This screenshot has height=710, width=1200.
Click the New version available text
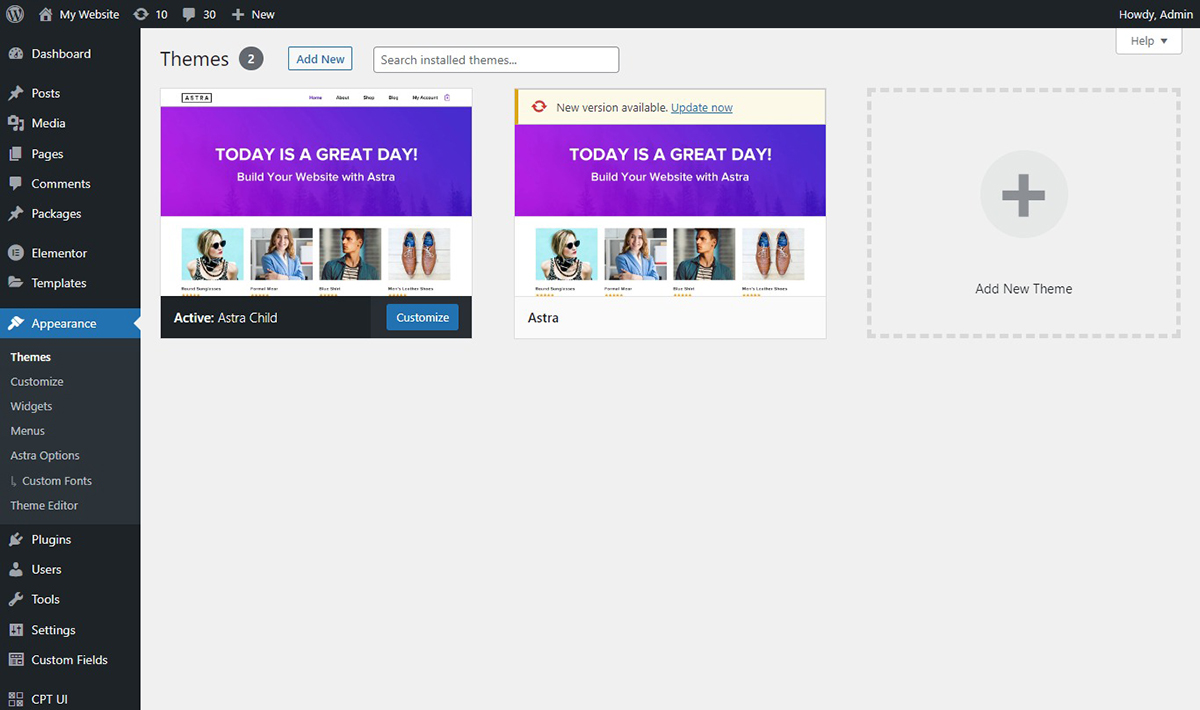click(612, 107)
